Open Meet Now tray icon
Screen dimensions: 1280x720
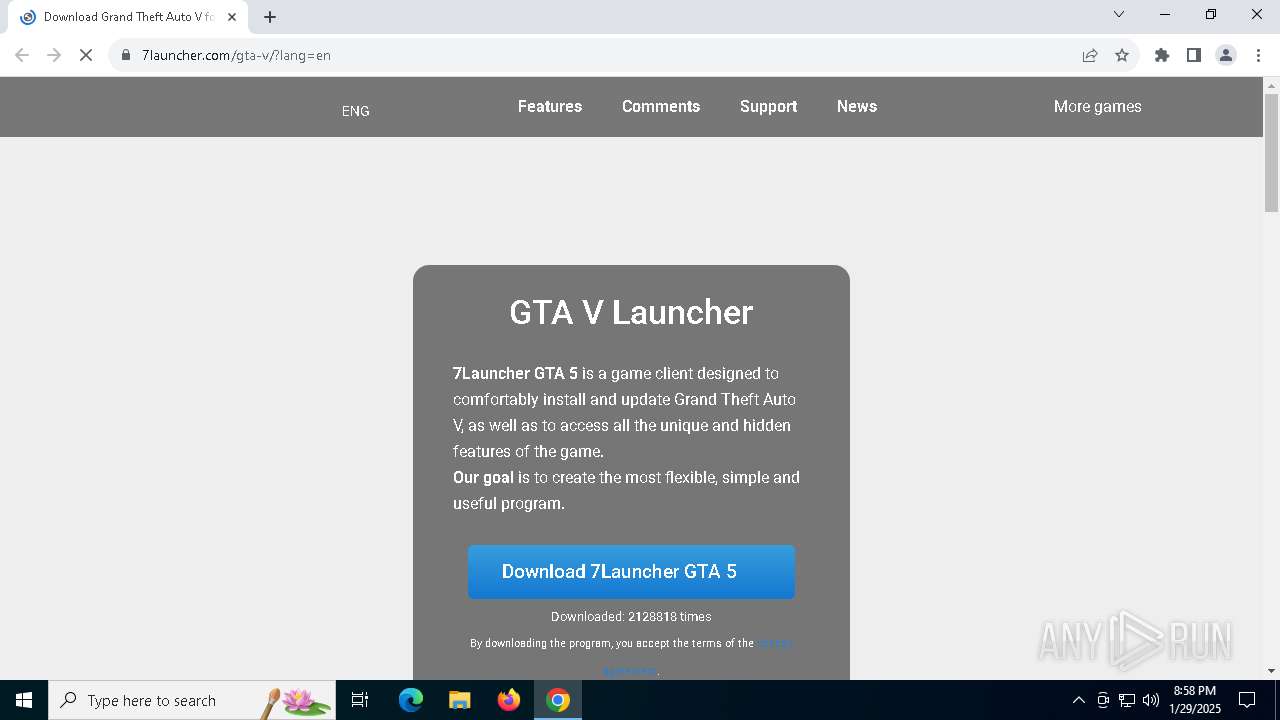tap(1103, 700)
